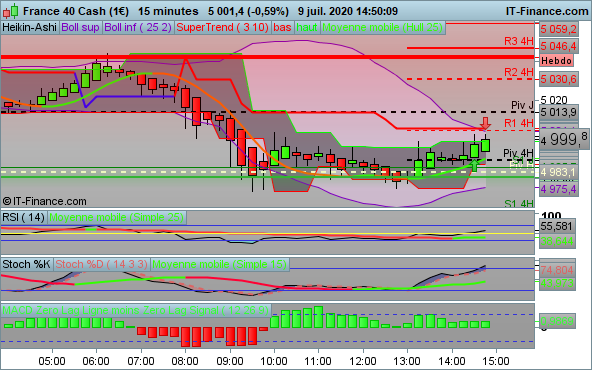Image resolution: width=592 pixels, height=370 pixels.
Task: Click the 5 013,9 pivot price tag
Action: tap(558, 112)
